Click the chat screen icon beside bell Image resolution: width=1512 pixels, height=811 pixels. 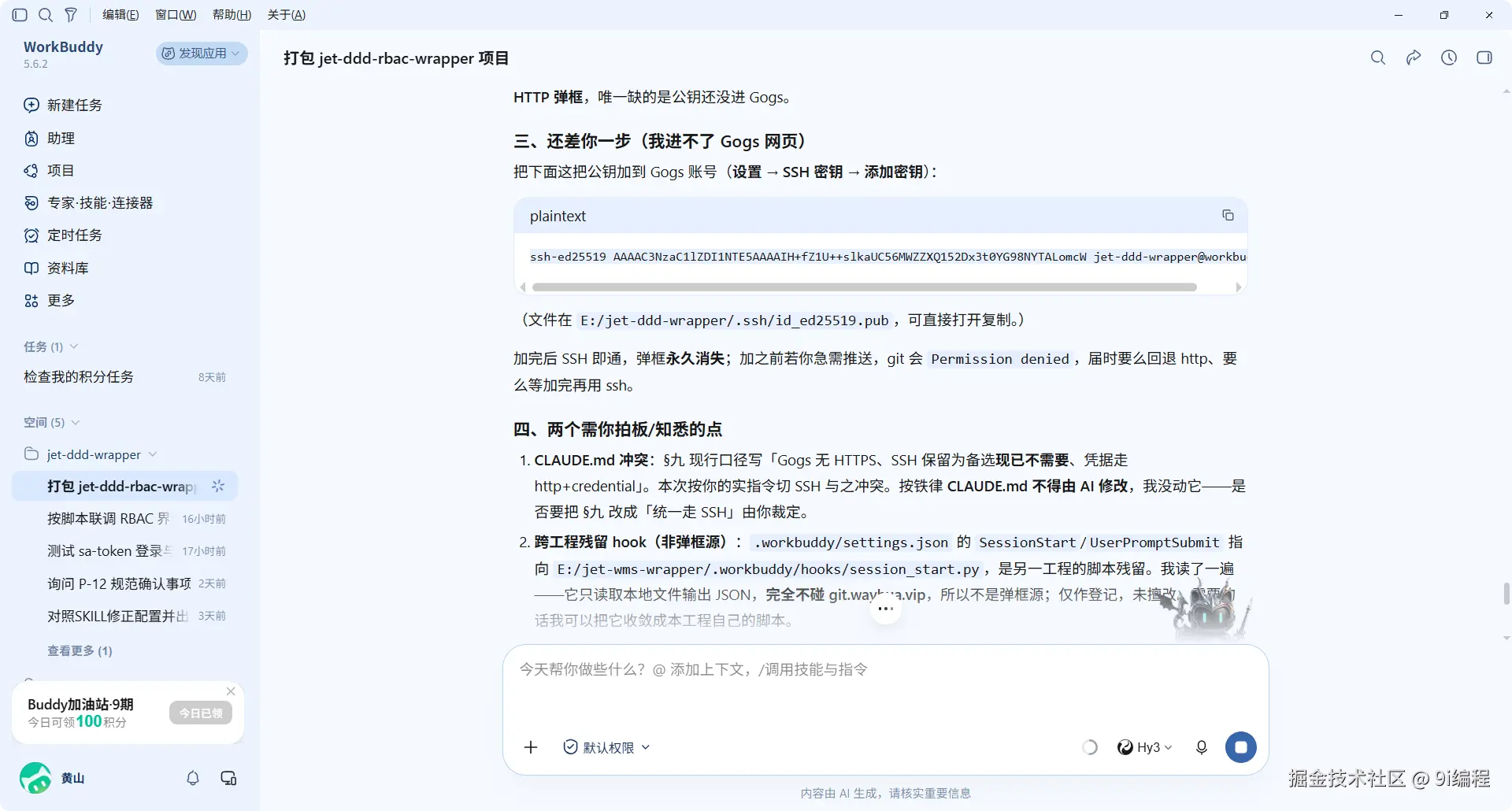(x=229, y=778)
